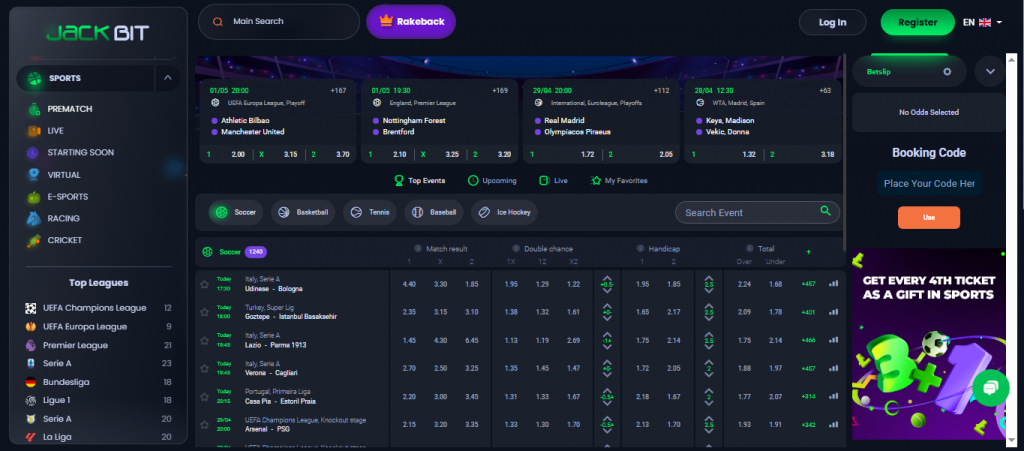The width and height of the screenshot is (1024, 451).
Task: Lower handicap line for Goztepe - Istanbul Basaksehir
Action: (x=607, y=320)
